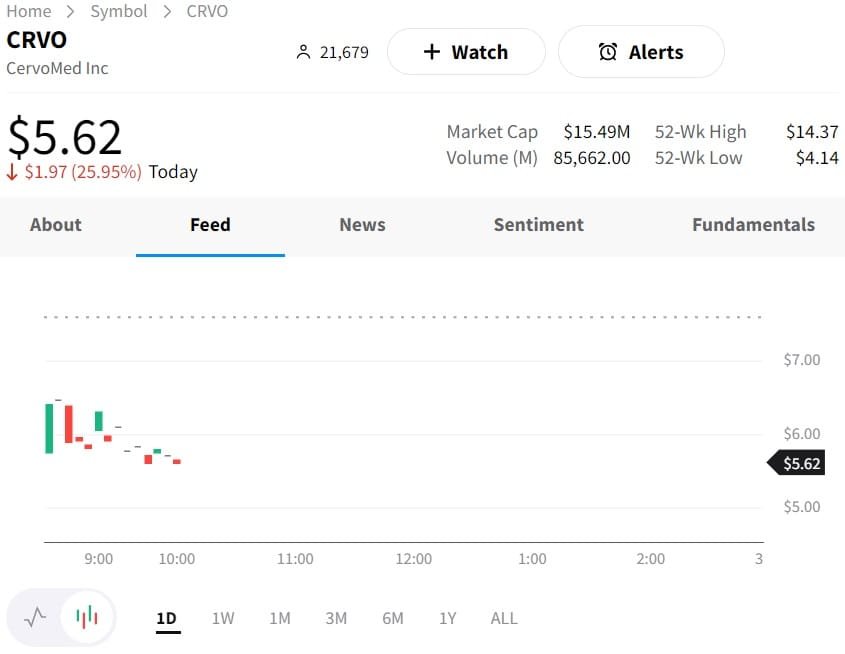Viewport: 845px width, 654px height.
Task: Select the Feed tab
Action: pyautogui.click(x=210, y=225)
